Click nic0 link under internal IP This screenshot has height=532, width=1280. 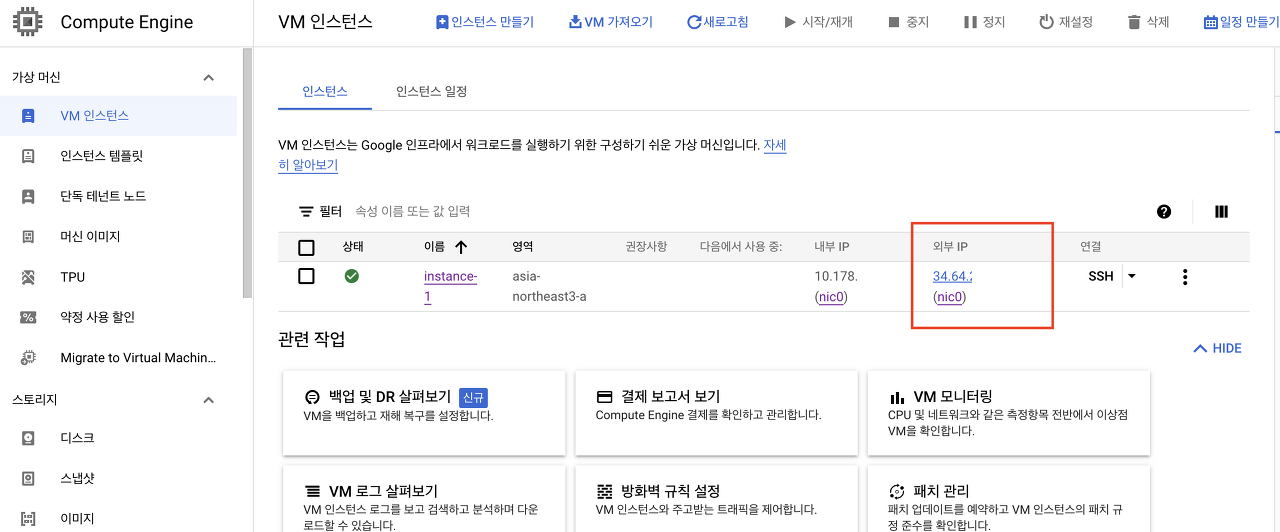point(832,297)
